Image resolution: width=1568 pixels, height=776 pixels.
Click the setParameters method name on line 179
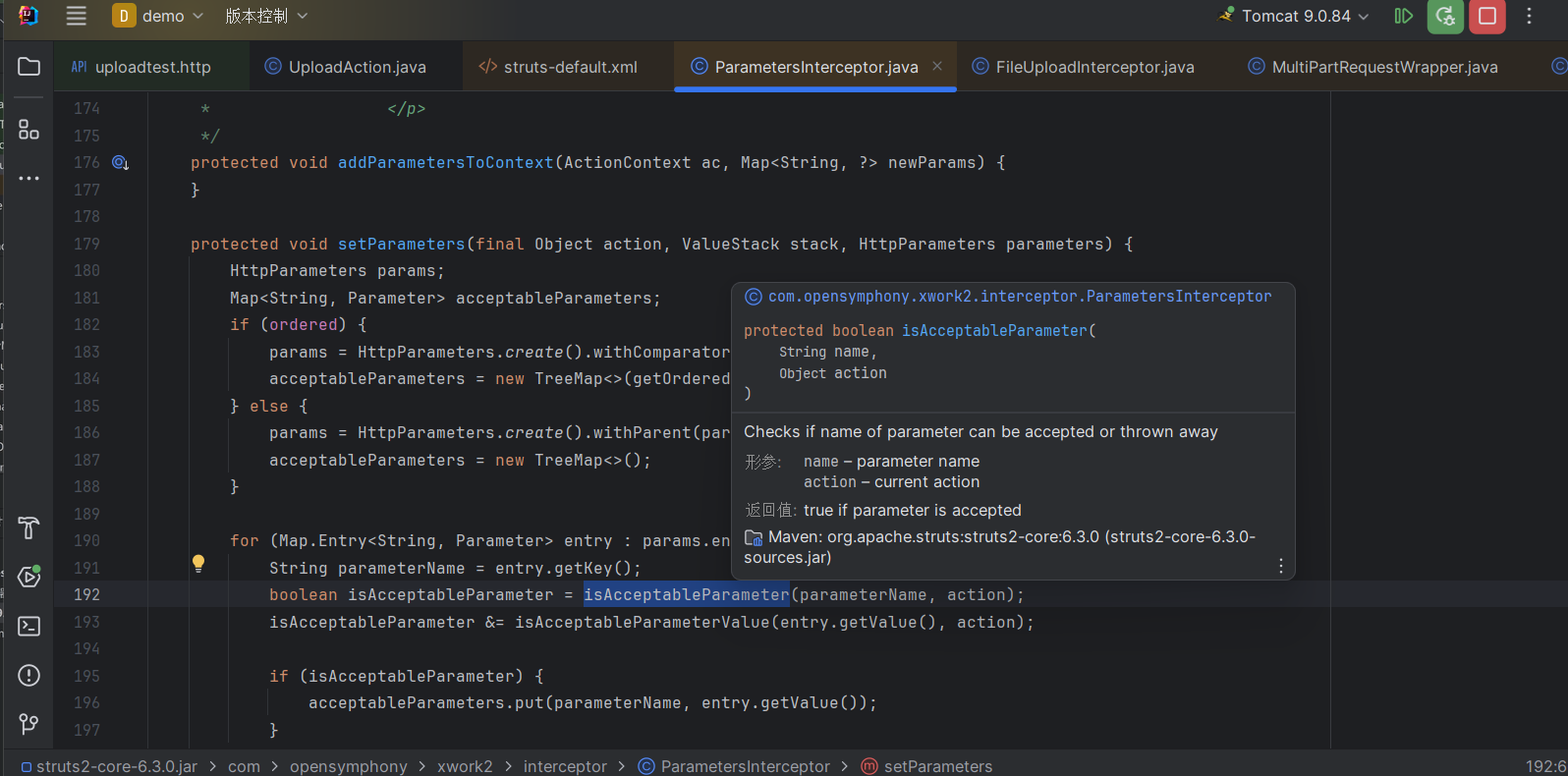(x=402, y=244)
